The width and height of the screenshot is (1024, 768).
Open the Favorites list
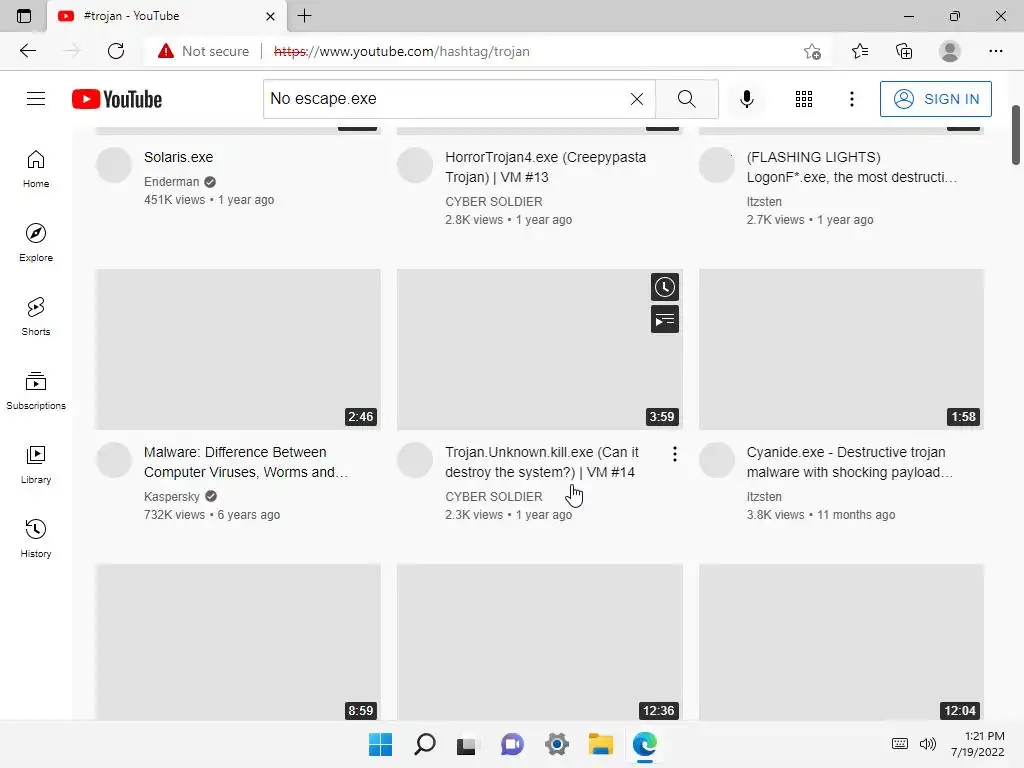pyautogui.click(x=860, y=51)
